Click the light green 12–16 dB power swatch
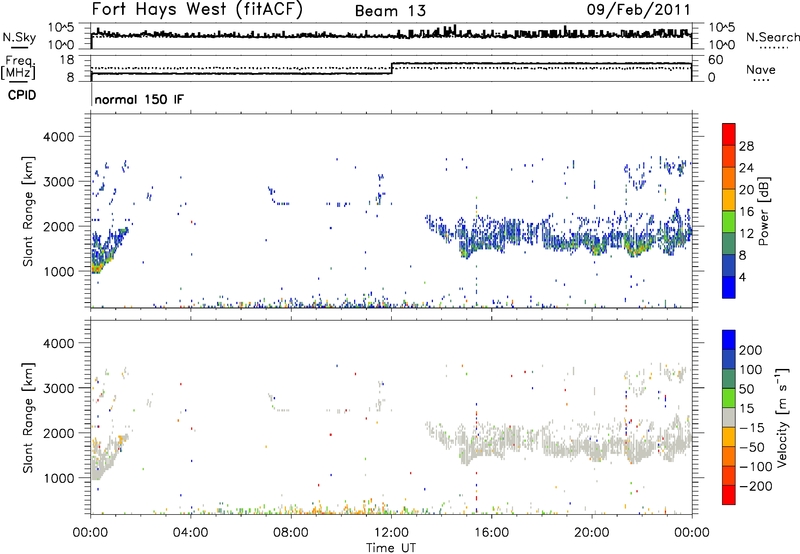This screenshot has width=800, height=554. point(729,221)
